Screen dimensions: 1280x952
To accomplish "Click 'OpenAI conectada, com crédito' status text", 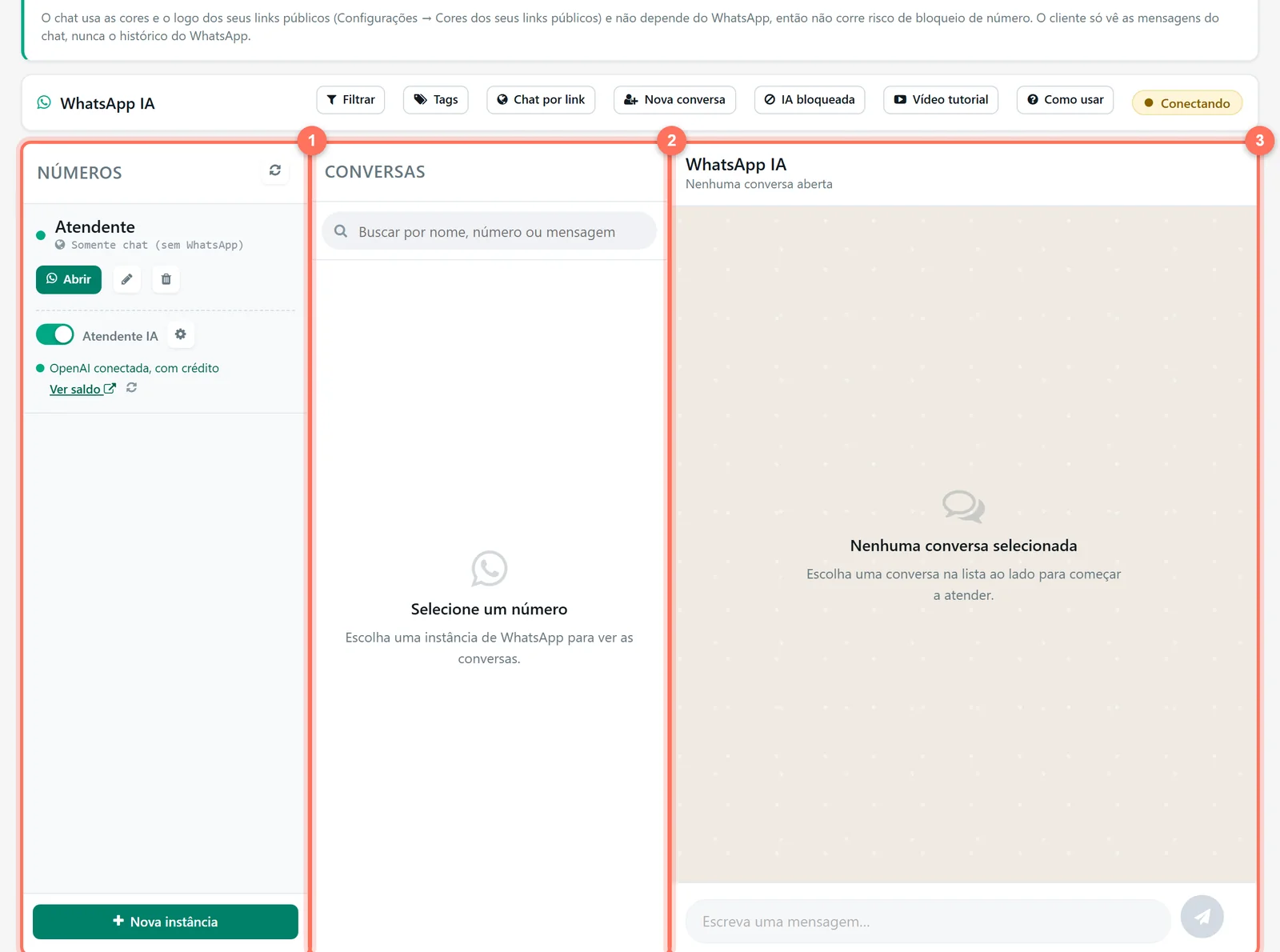I will (x=134, y=368).
